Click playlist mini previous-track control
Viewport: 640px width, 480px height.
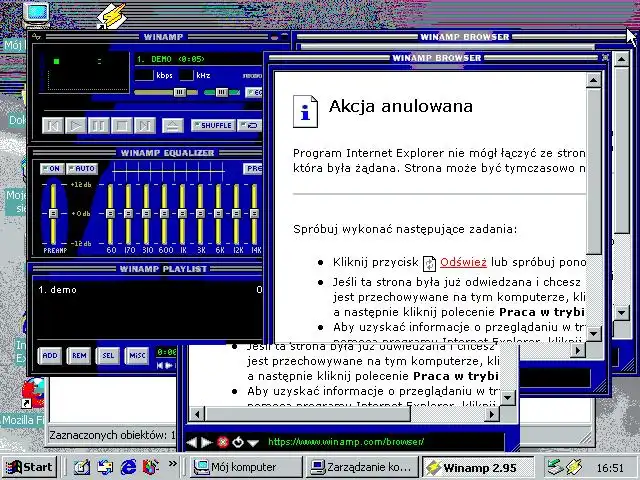point(160,365)
